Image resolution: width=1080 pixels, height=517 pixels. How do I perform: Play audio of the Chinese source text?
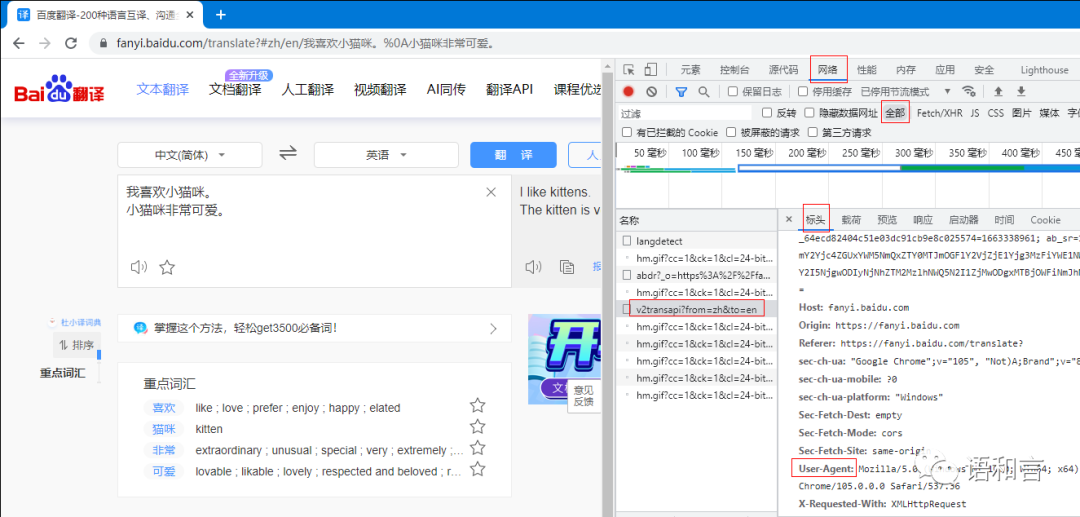click(139, 266)
